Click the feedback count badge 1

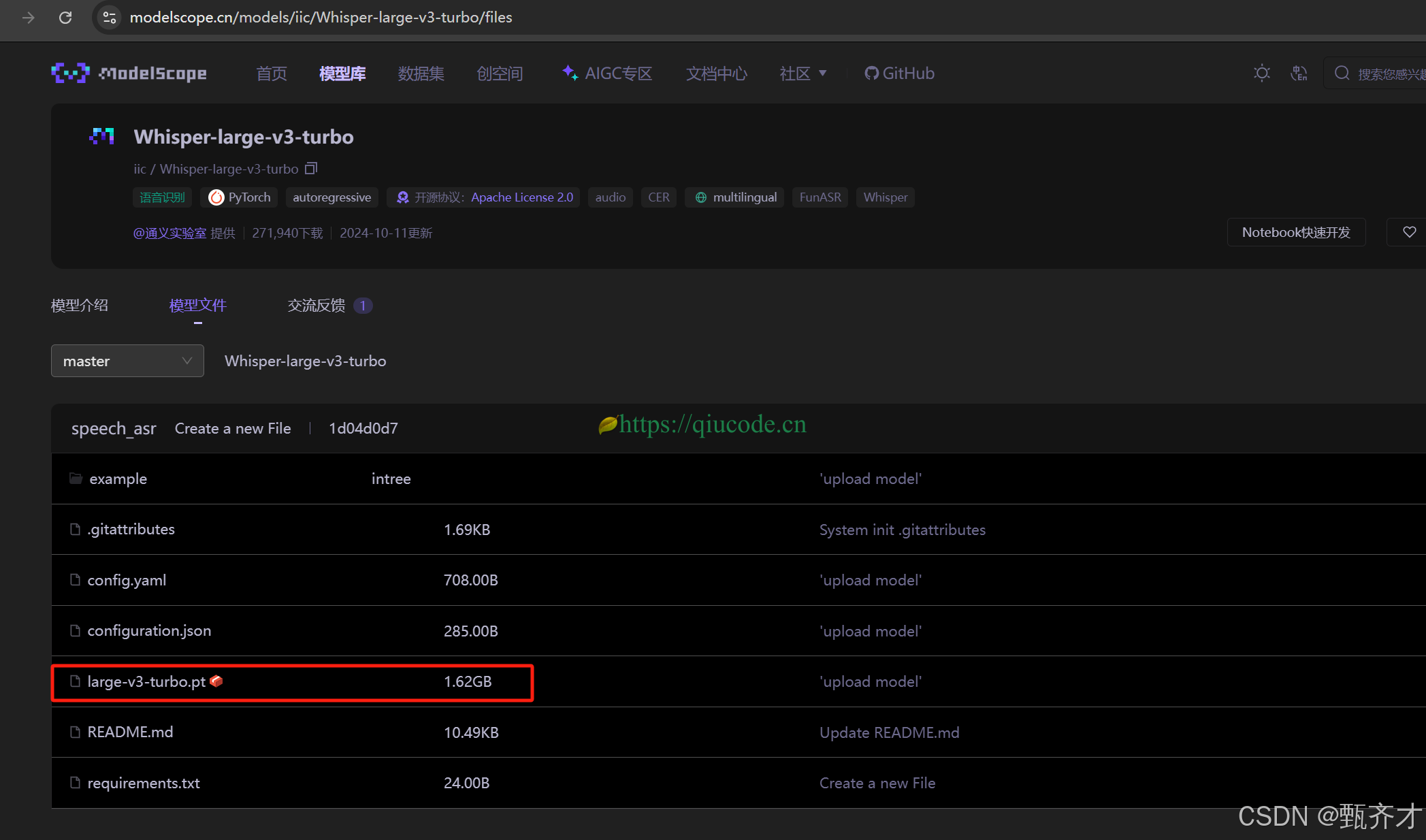click(x=363, y=306)
